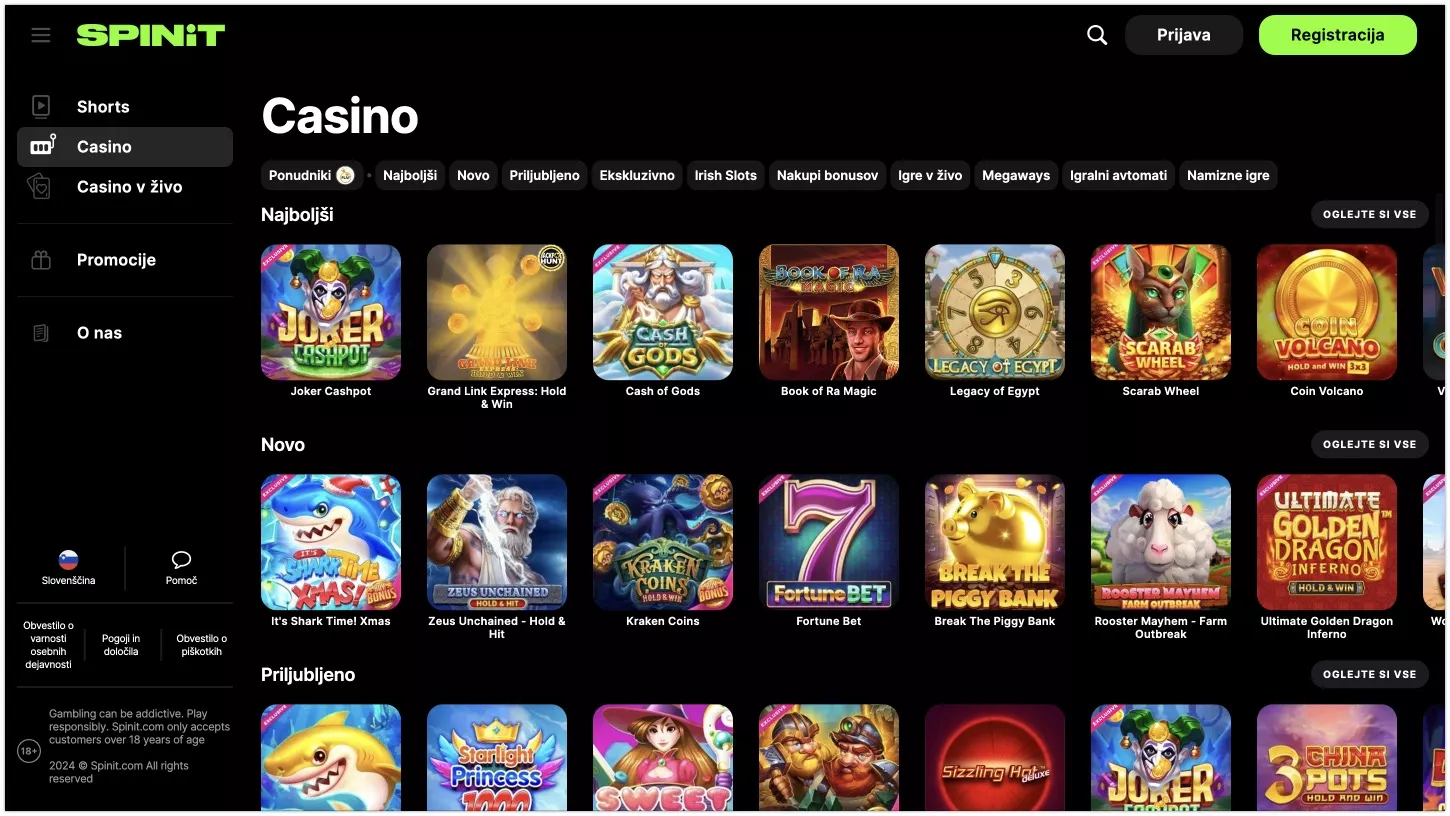Click the Prijava login button
Viewport: 1450px width, 816px height.
1184,35
